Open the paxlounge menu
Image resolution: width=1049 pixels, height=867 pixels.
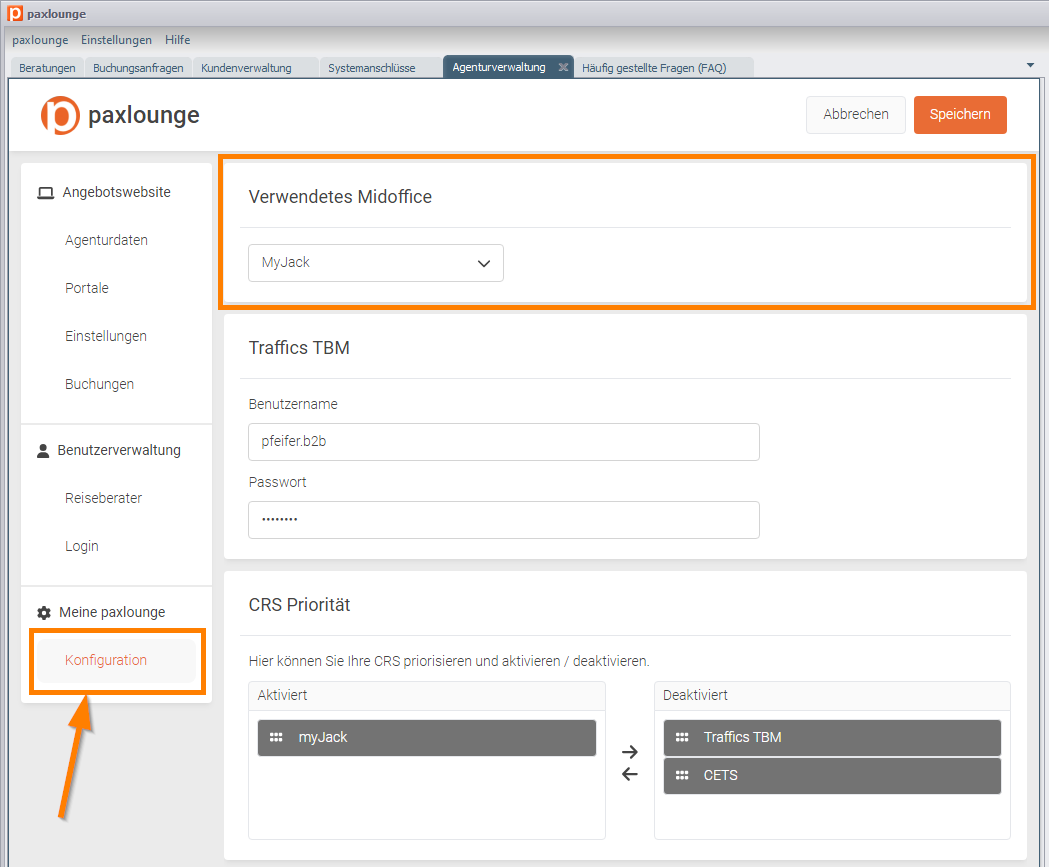[x=40, y=40]
